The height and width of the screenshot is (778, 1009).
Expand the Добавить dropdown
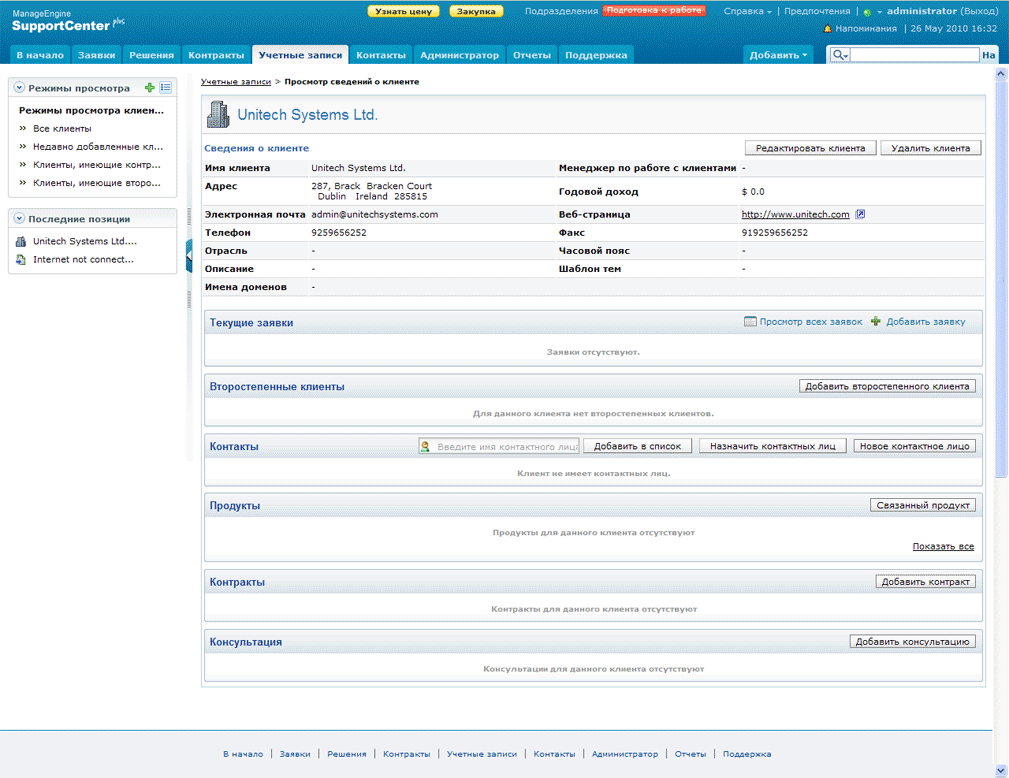click(778, 55)
